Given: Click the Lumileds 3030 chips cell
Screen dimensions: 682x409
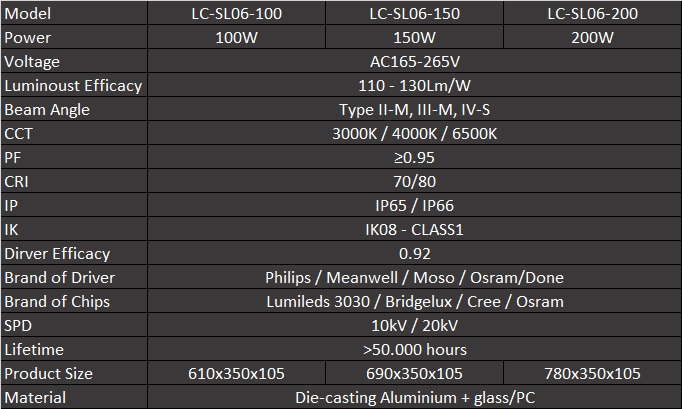Looking at the screenshot, I should (x=414, y=302).
